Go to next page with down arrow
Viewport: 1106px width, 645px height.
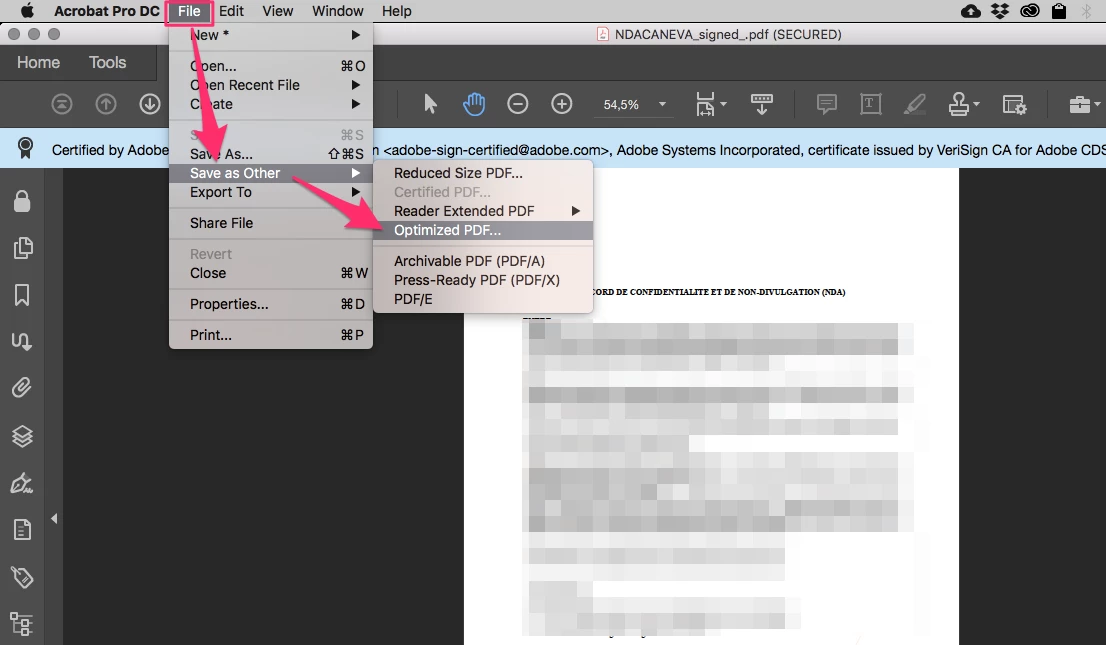150,104
